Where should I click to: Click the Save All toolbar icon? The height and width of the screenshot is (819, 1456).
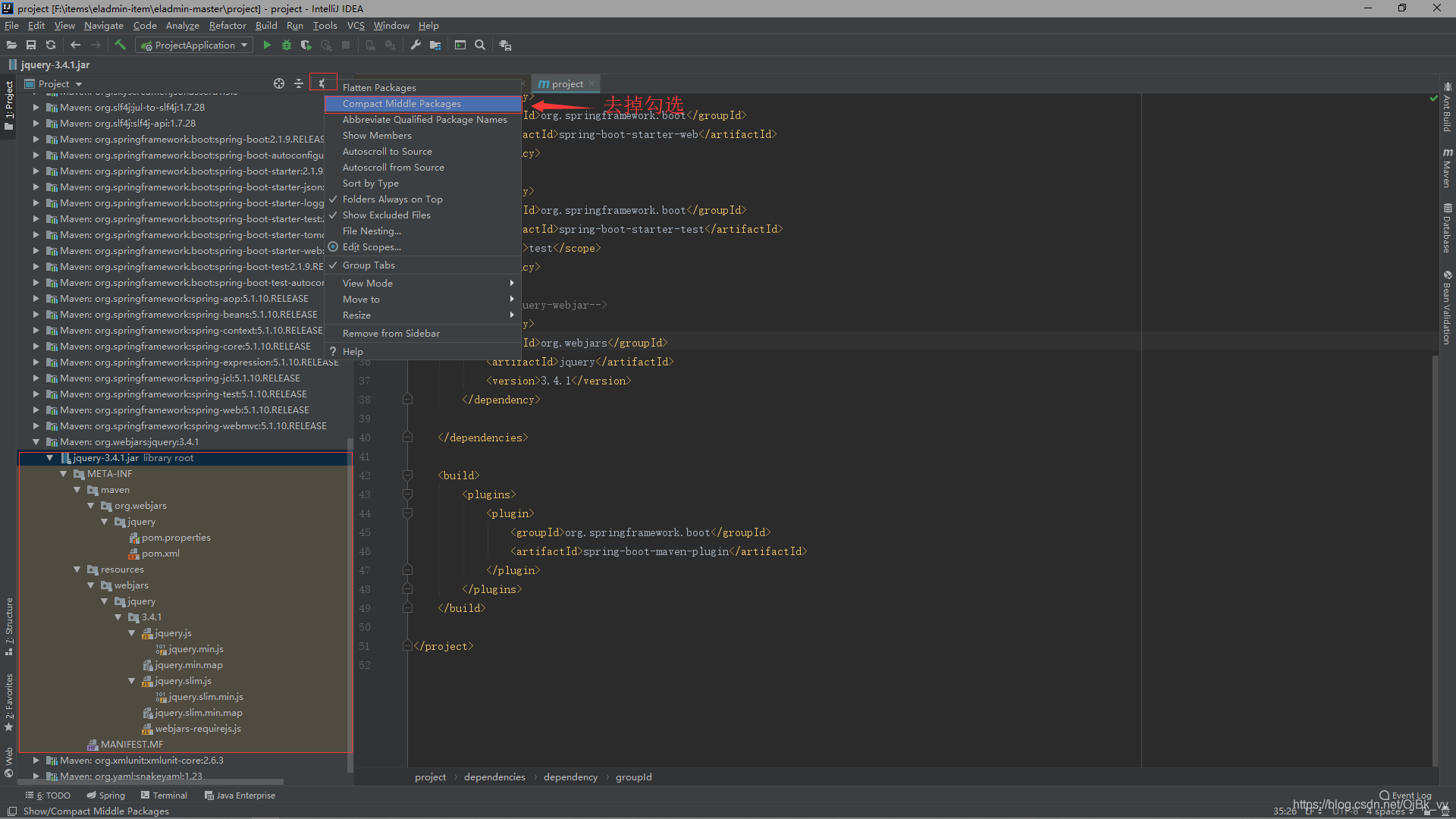tap(31, 45)
